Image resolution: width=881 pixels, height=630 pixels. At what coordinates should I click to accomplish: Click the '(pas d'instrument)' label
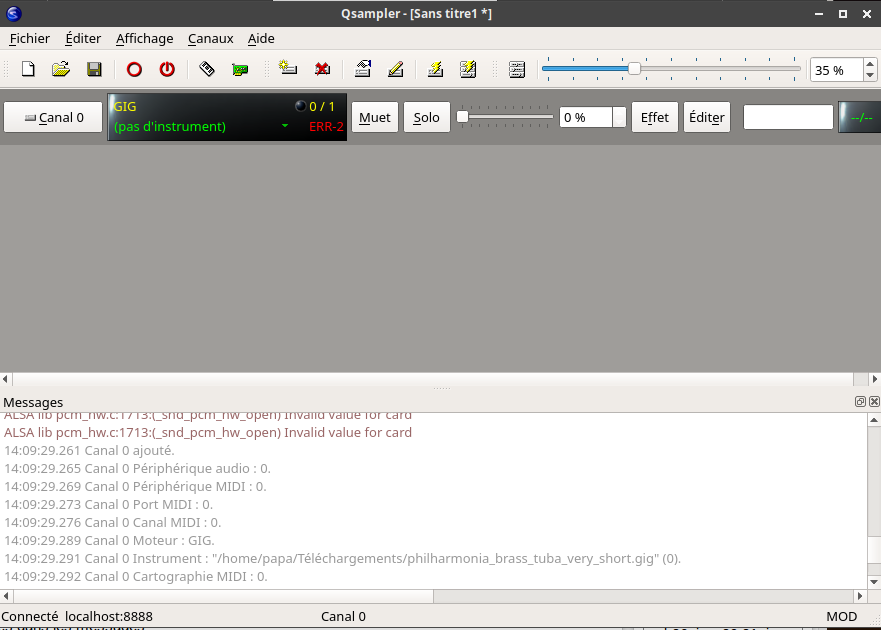point(170,126)
